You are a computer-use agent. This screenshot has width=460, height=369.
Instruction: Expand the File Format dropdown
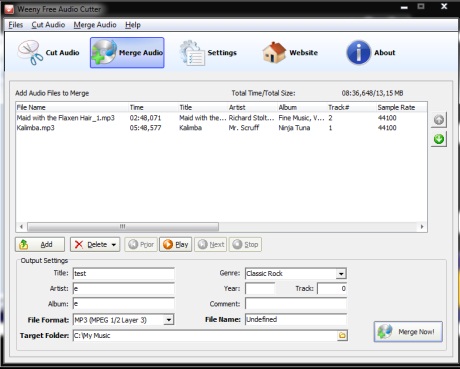point(169,320)
